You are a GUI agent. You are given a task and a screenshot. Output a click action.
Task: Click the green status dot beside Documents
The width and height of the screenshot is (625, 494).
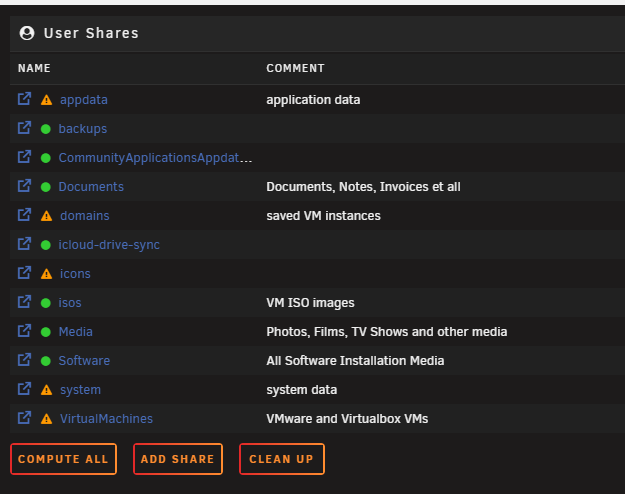[46, 187]
